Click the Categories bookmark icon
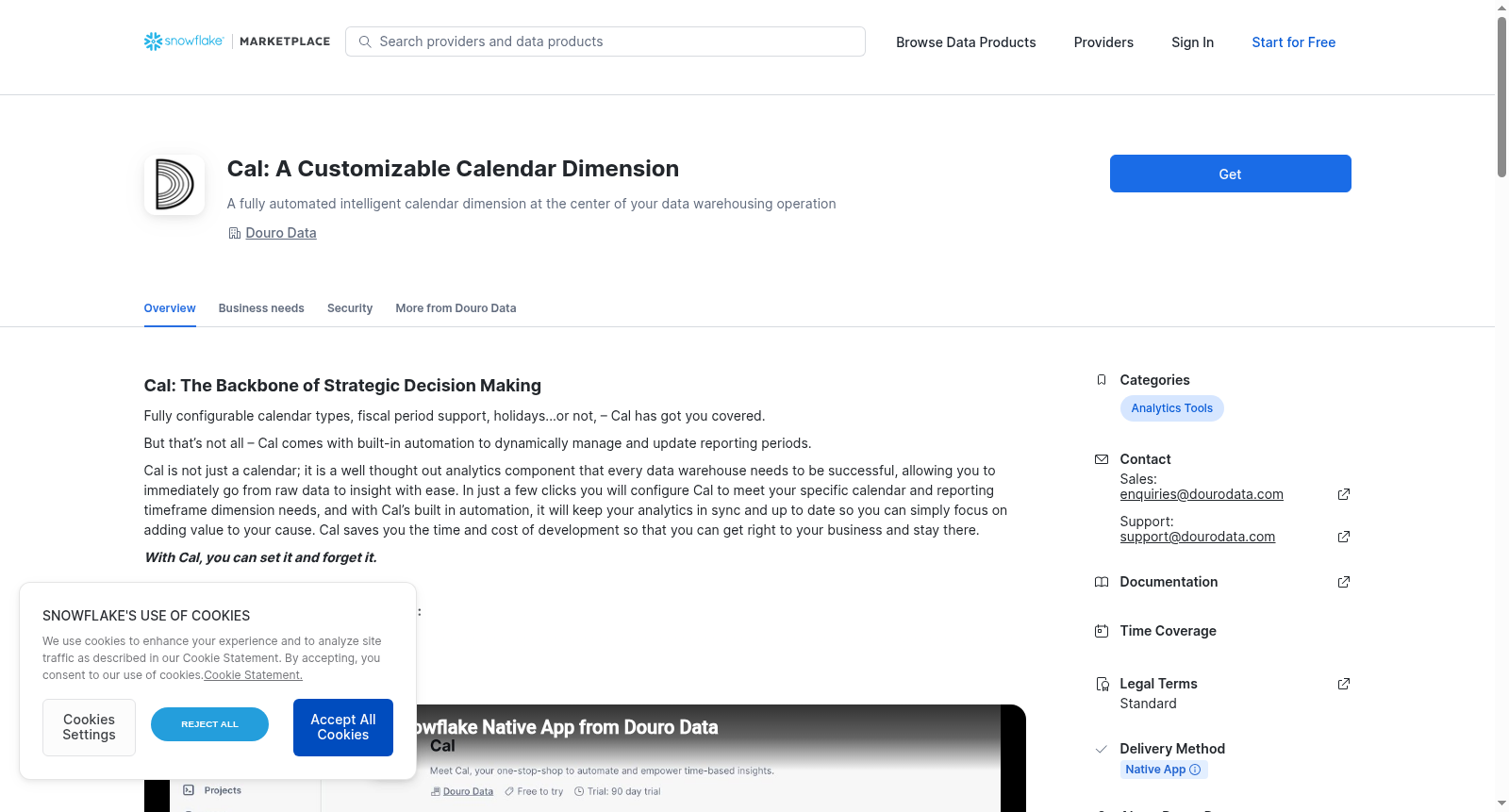Image resolution: width=1509 pixels, height=812 pixels. [1102, 380]
